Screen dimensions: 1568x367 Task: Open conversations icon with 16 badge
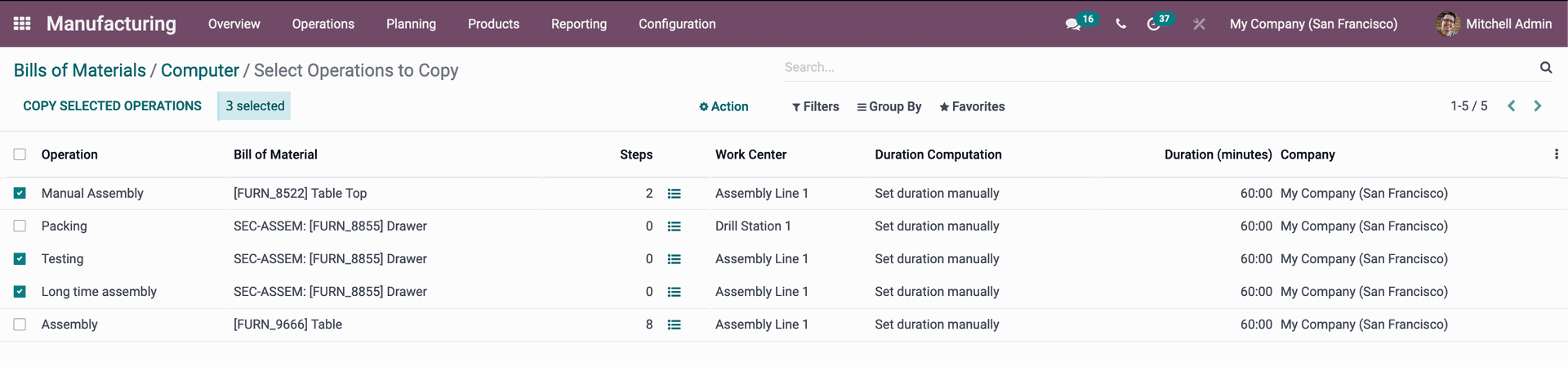coord(1073,25)
